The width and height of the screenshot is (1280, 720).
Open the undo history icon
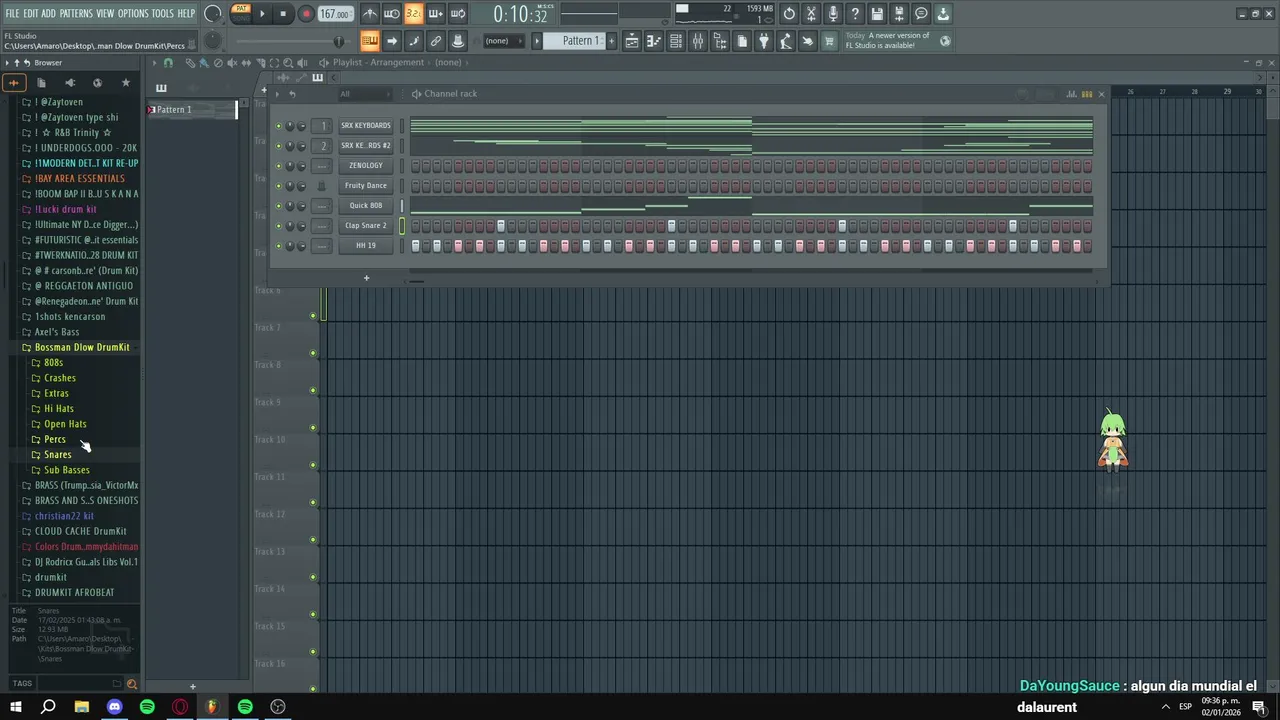click(790, 14)
